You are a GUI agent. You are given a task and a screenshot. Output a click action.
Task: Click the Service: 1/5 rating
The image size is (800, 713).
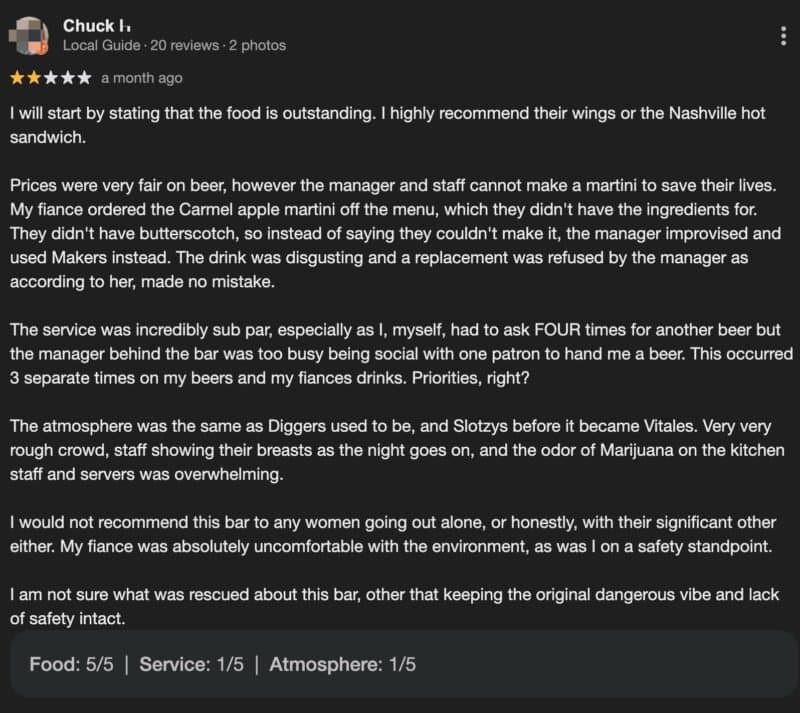pos(191,664)
